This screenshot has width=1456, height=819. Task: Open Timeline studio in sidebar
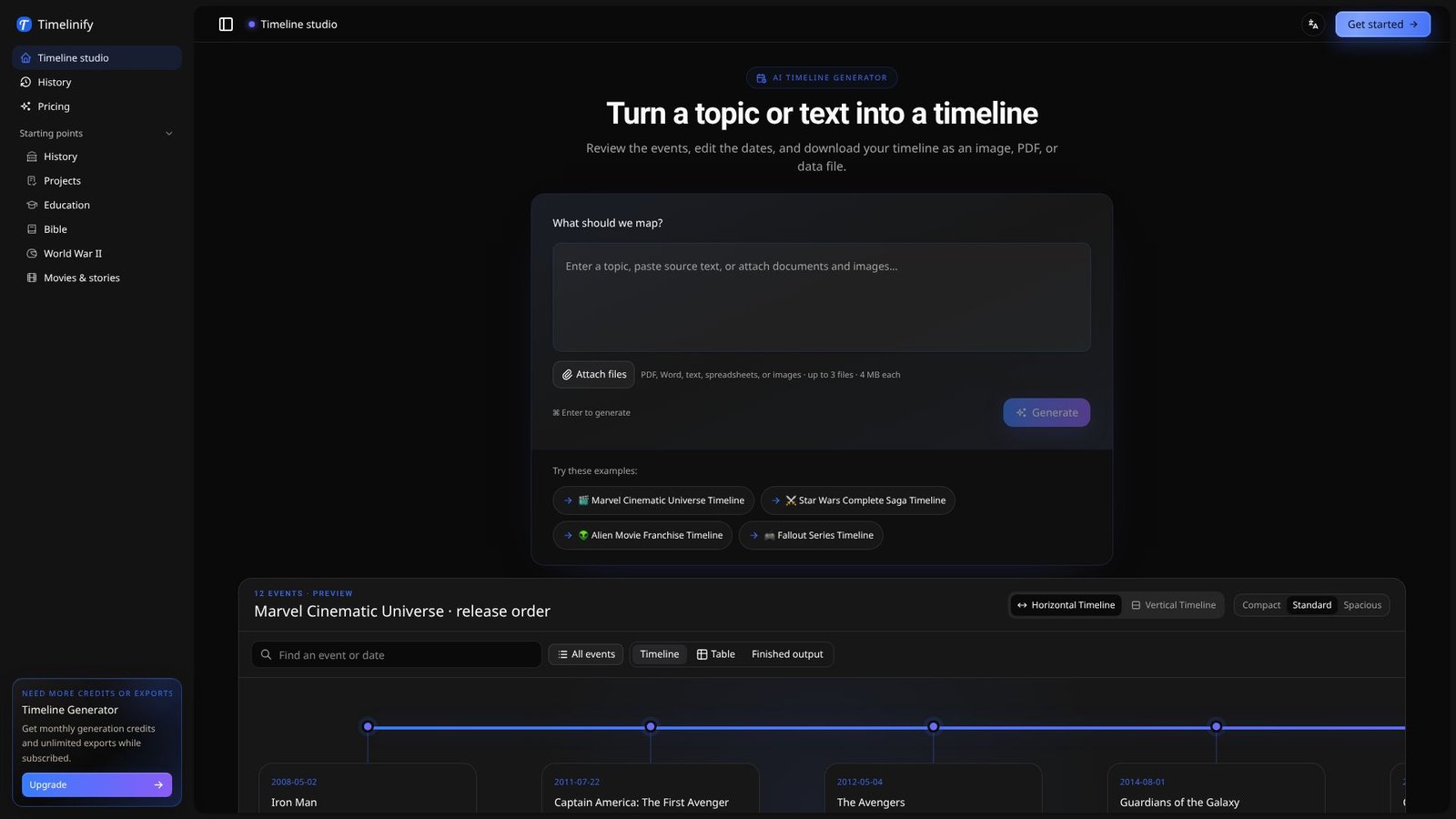pyautogui.click(x=96, y=57)
